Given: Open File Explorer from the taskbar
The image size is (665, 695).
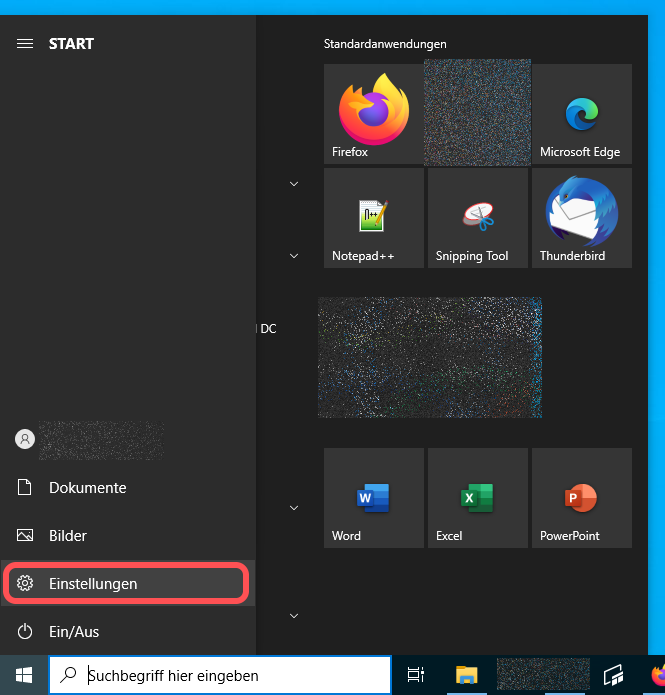Looking at the screenshot, I should coord(466,675).
